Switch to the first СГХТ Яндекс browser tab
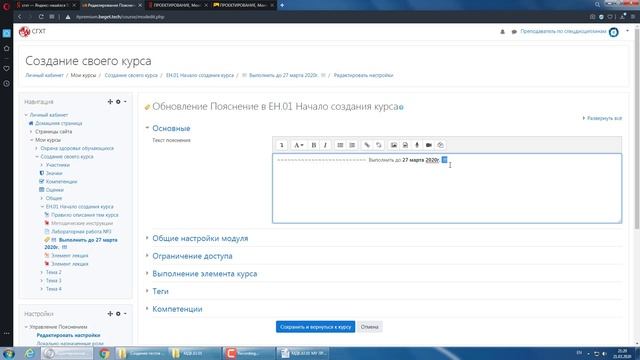The width and height of the screenshot is (640, 360). coord(45,5)
